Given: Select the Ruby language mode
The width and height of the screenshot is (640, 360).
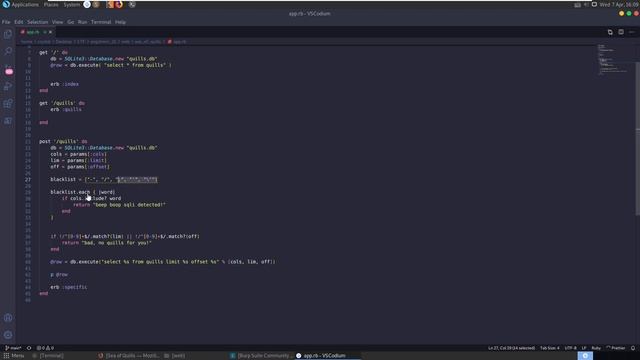Looking at the screenshot, I should (596, 348).
